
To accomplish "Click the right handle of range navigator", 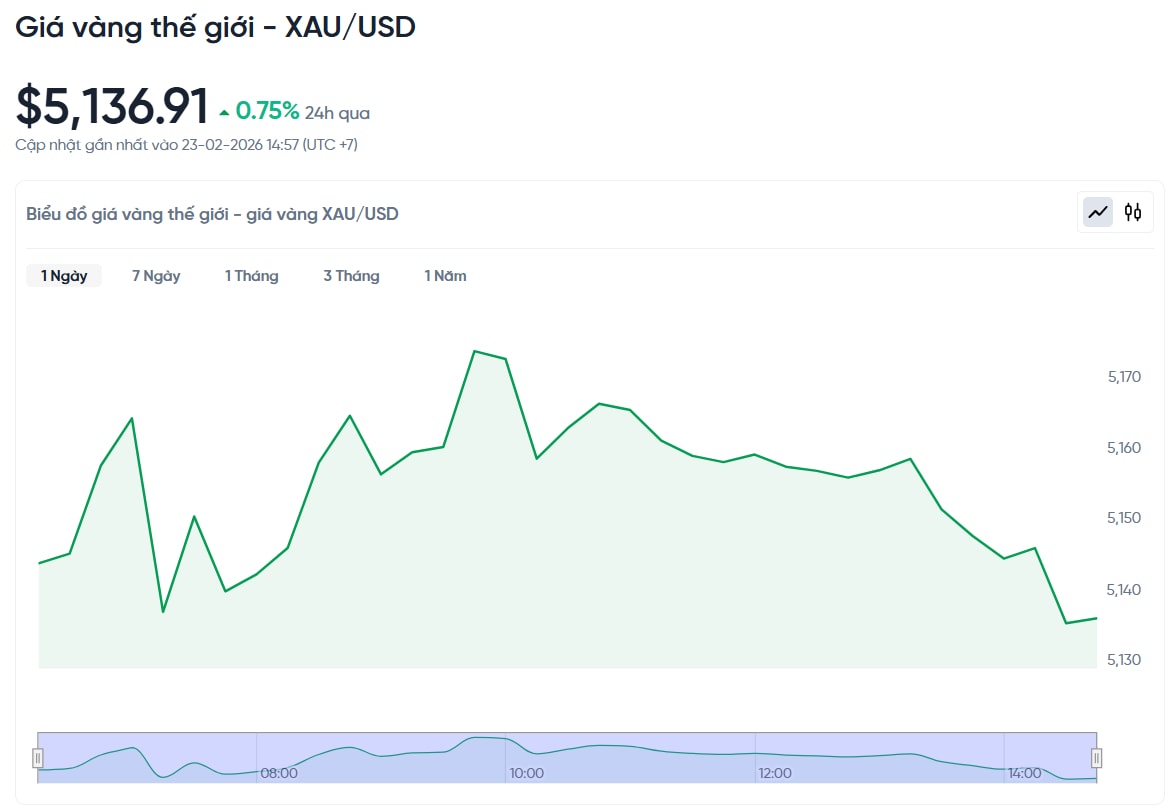I will point(1096,757).
